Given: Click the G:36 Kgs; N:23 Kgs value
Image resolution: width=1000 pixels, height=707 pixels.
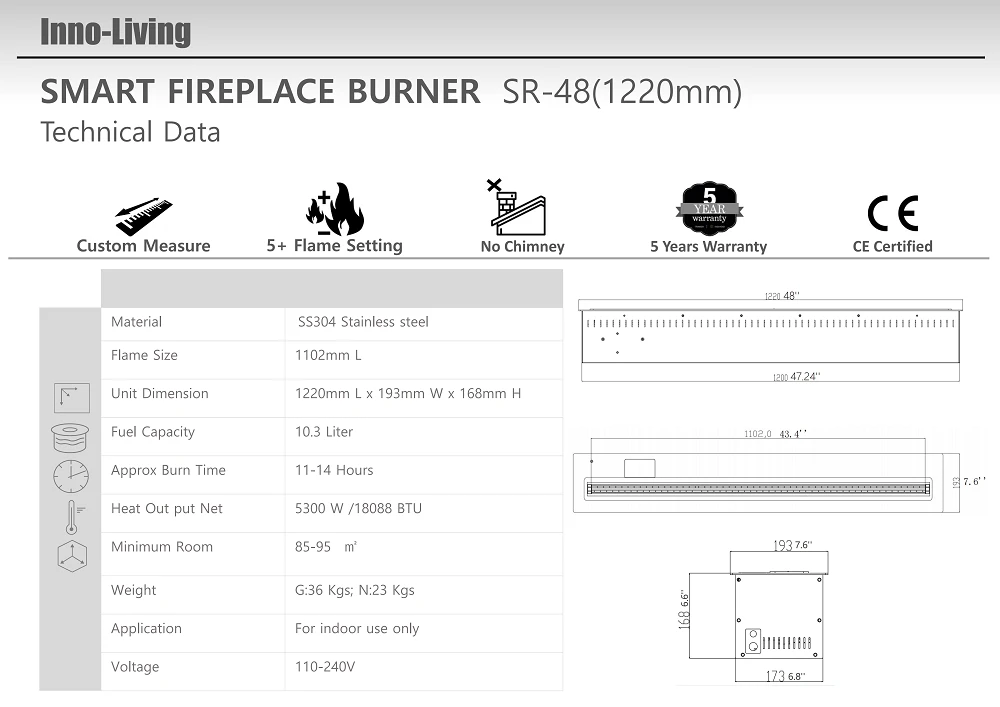Looking at the screenshot, I should 355,590.
